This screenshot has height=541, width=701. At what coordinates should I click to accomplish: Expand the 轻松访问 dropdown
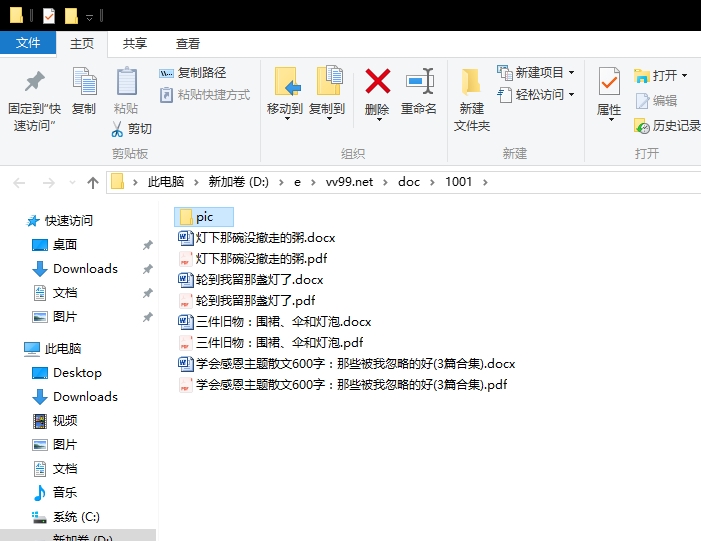(x=571, y=95)
